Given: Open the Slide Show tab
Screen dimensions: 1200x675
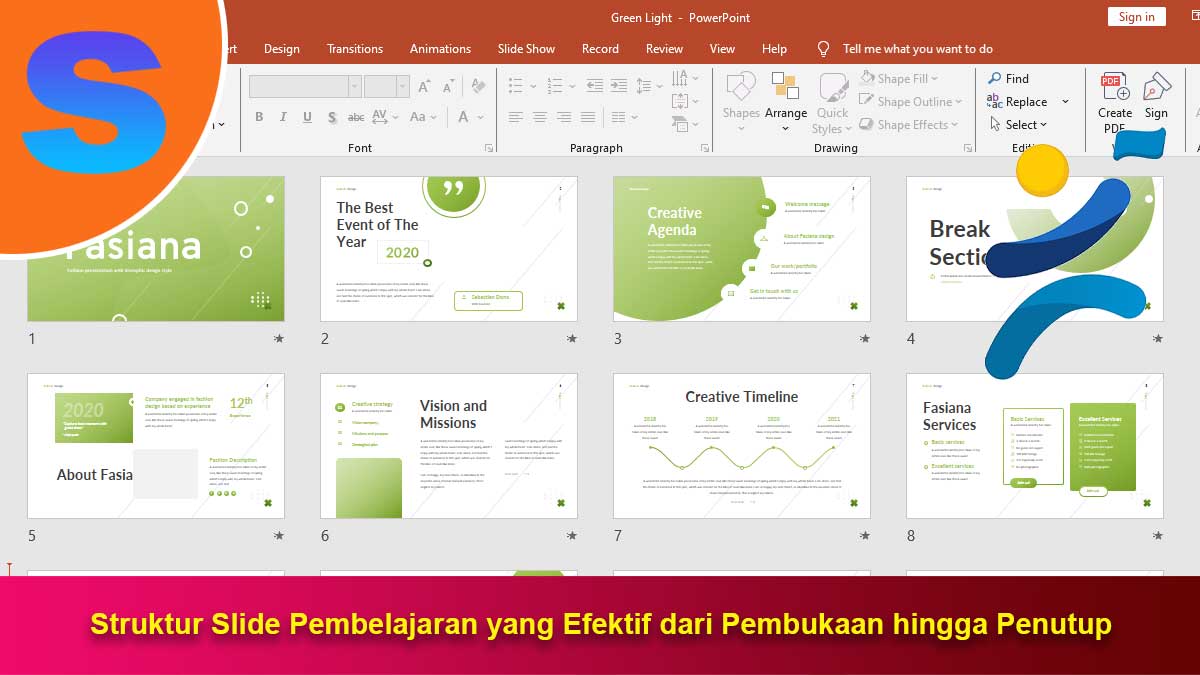Looking at the screenshot, I should [x=526, y=48].
